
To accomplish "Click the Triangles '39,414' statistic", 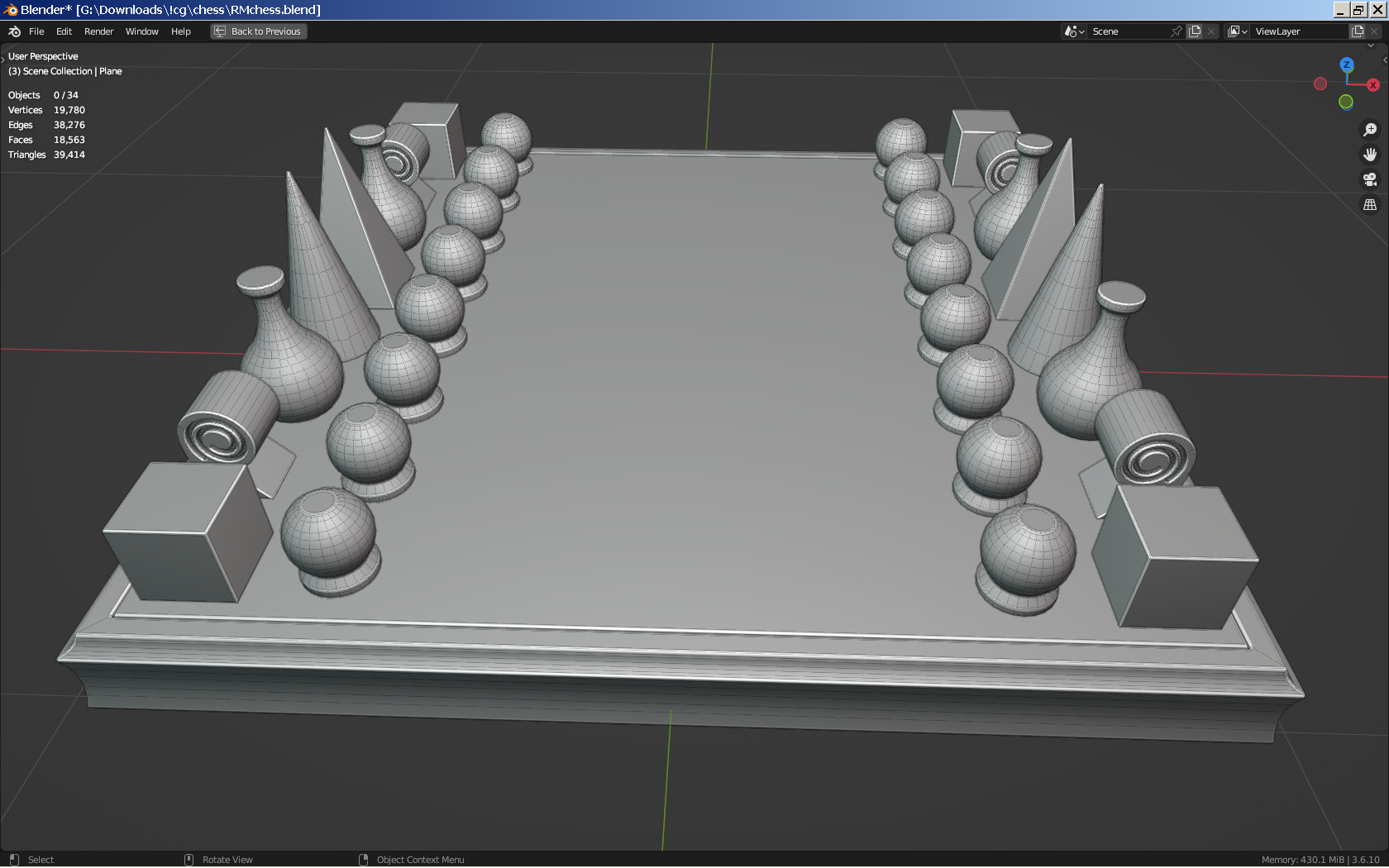I will click(69, 155).
